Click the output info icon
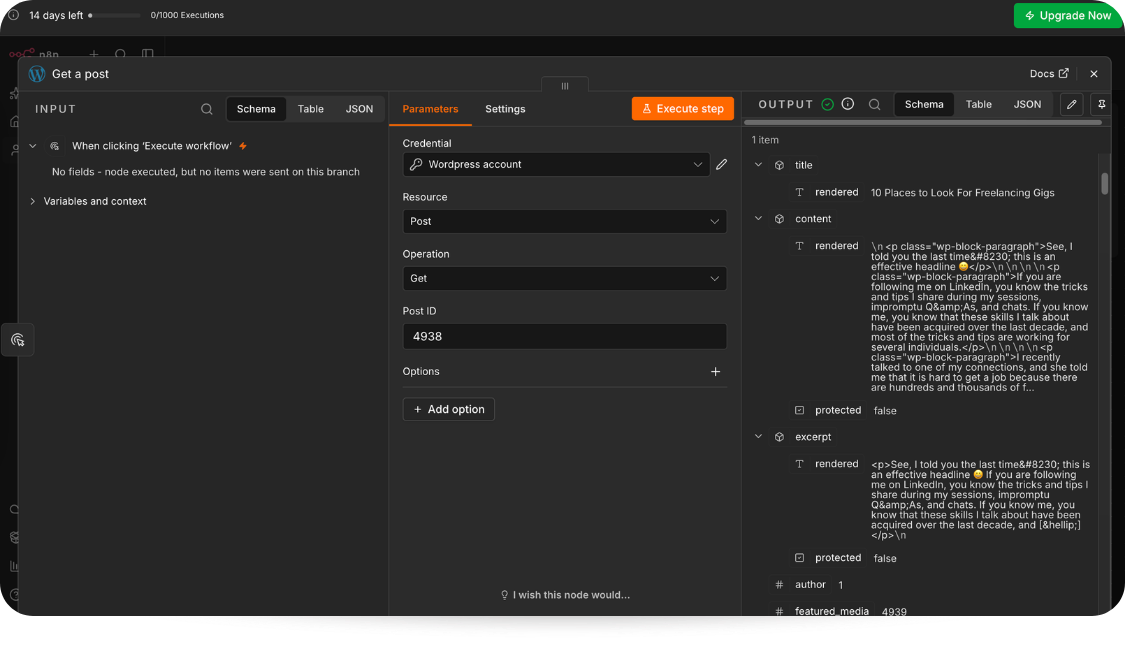This screenshot has width=1125, height=648. [848, 104]
